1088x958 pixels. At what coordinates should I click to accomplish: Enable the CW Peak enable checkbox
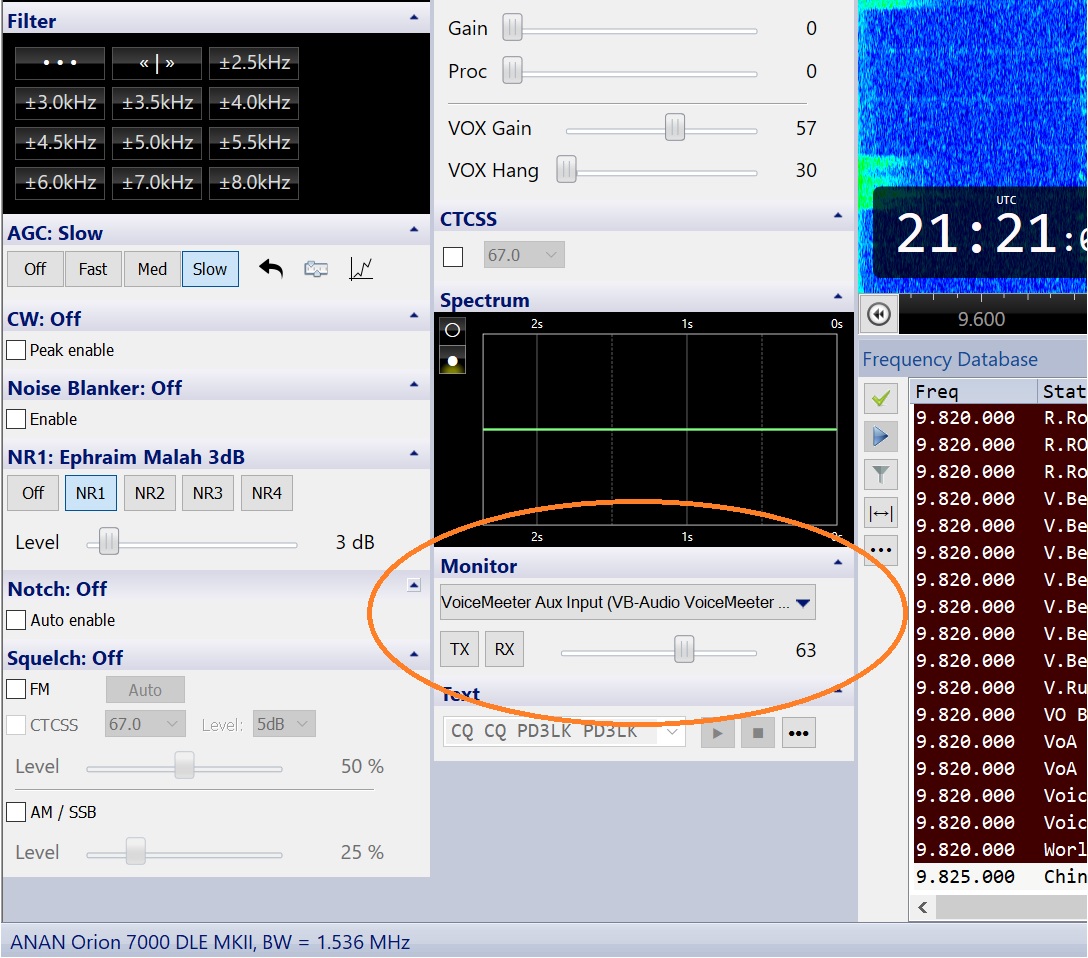pos(16,350)
